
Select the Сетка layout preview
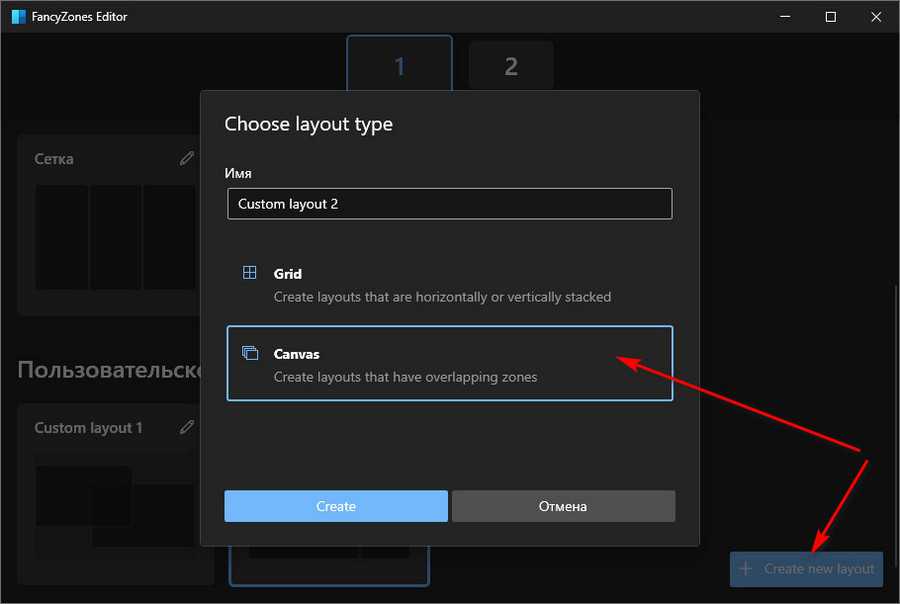click(x=115, y=237)
